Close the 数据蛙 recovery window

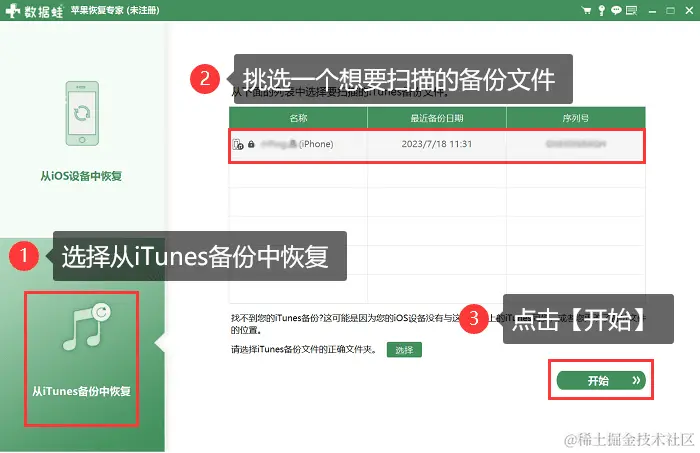pos(689,11)
